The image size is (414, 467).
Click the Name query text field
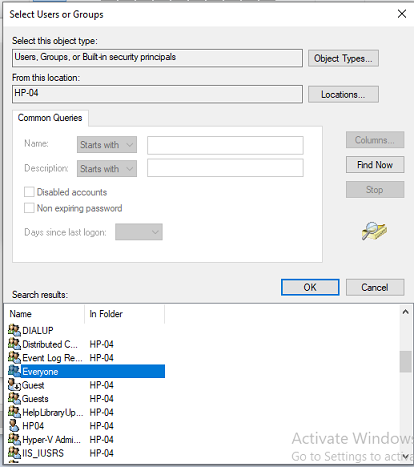225,145
